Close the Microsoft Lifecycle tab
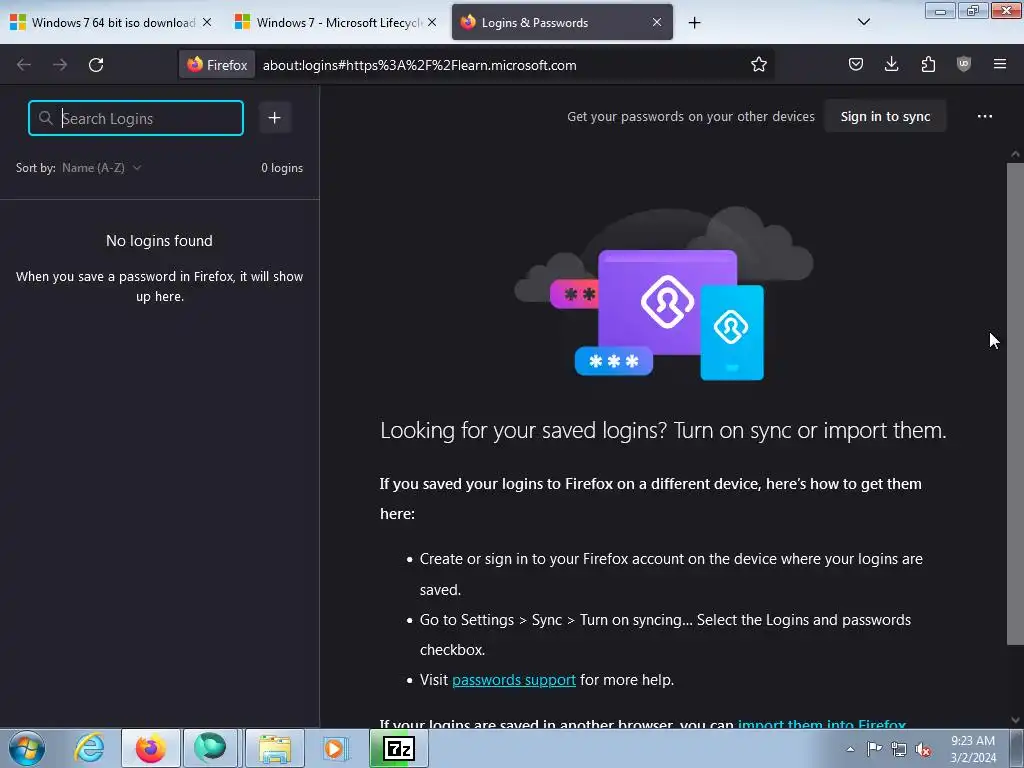 pyautogui.click(x=432, y=23)
